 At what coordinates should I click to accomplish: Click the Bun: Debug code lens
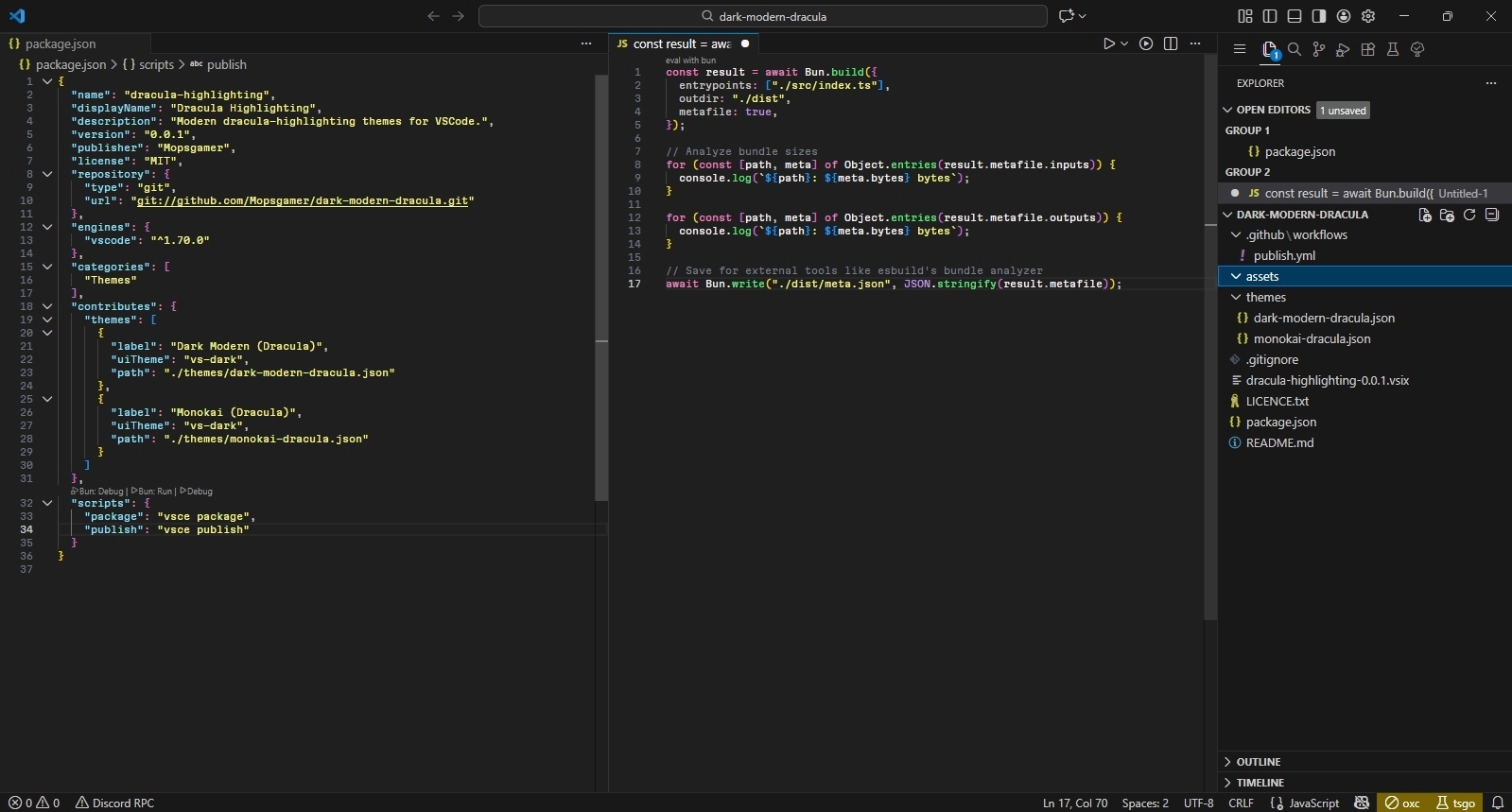pos(97,491)
